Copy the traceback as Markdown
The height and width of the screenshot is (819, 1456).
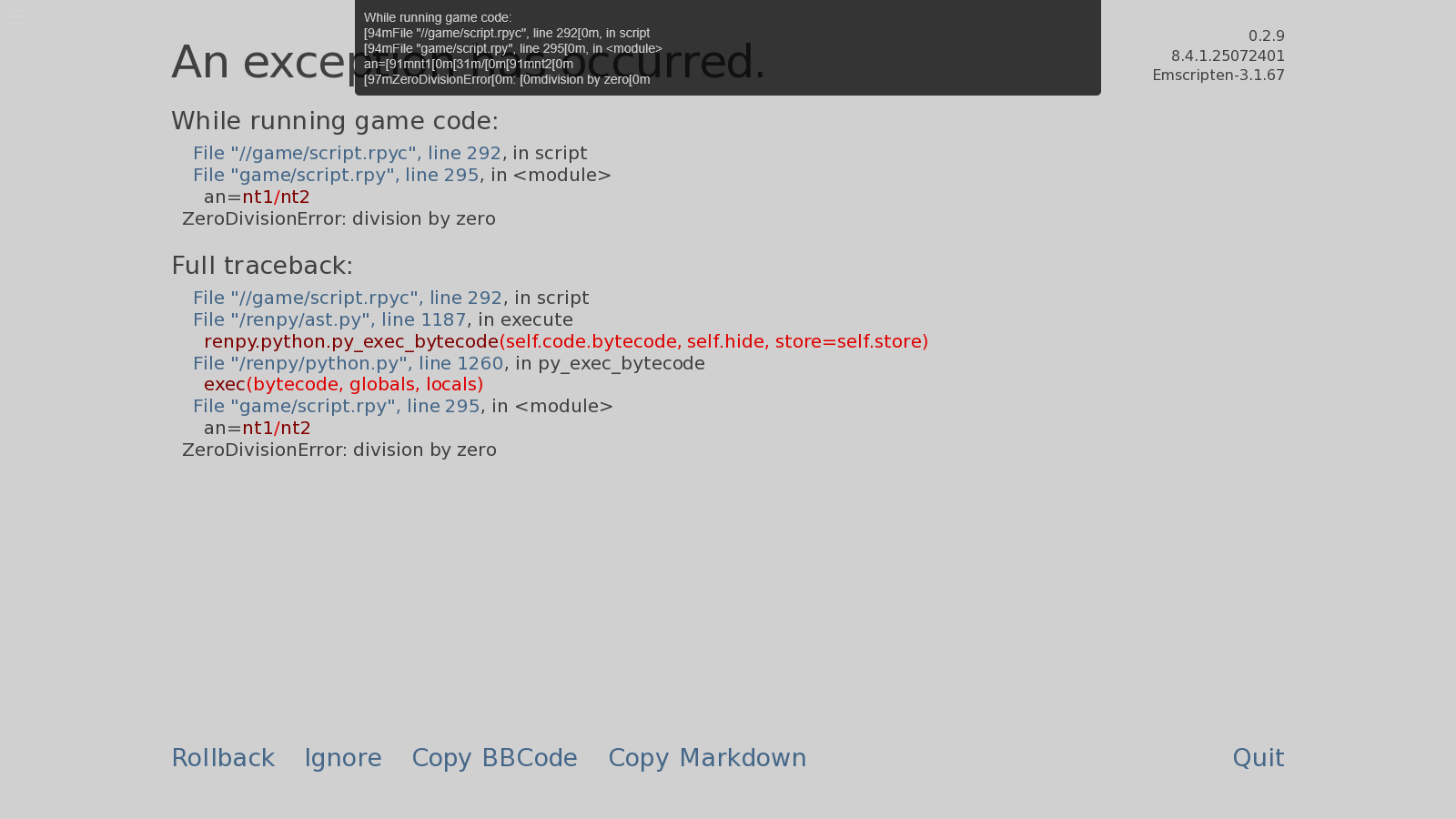pos(707,758)
